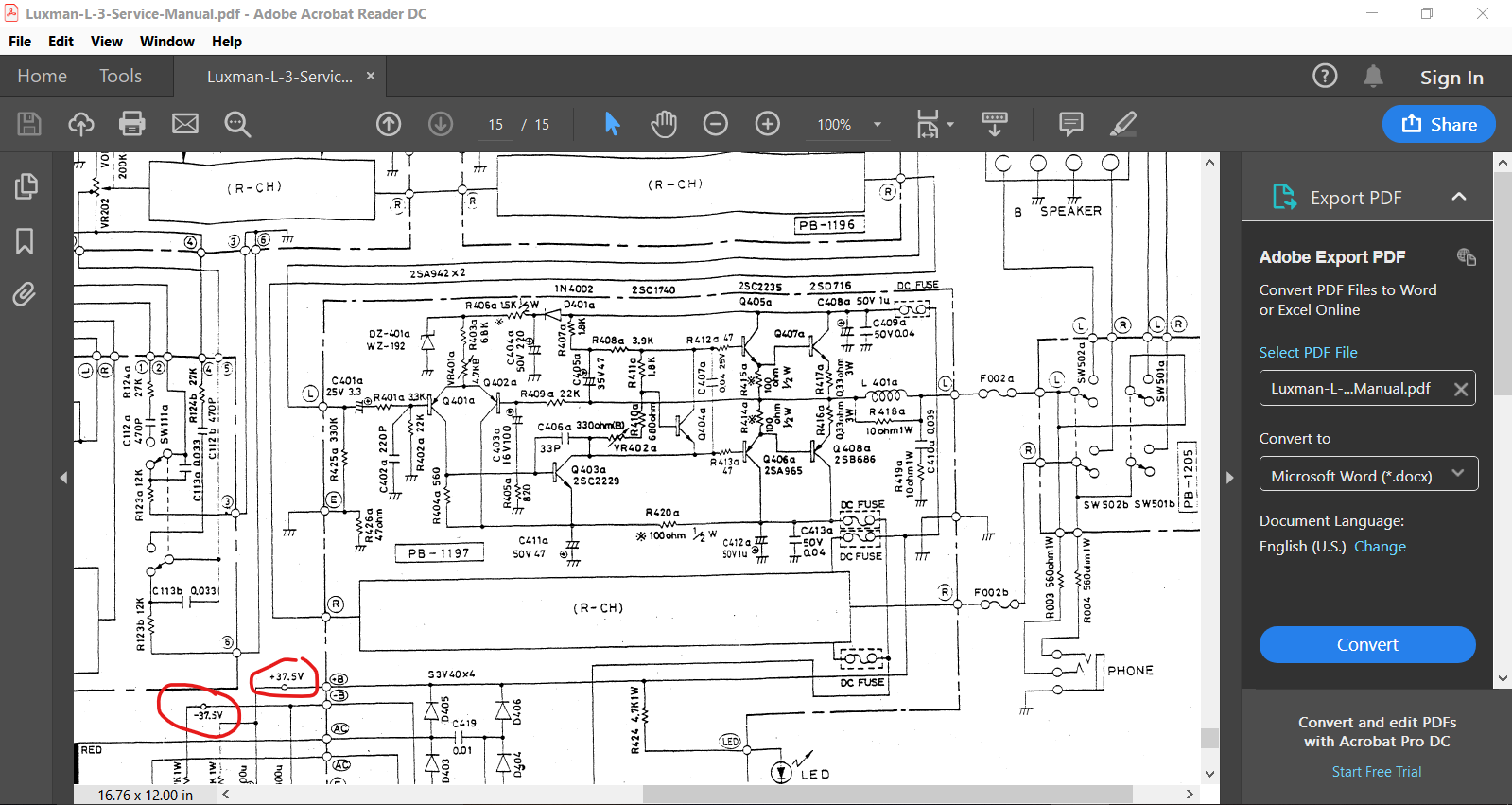Click the Save file icon

(29, 124)
